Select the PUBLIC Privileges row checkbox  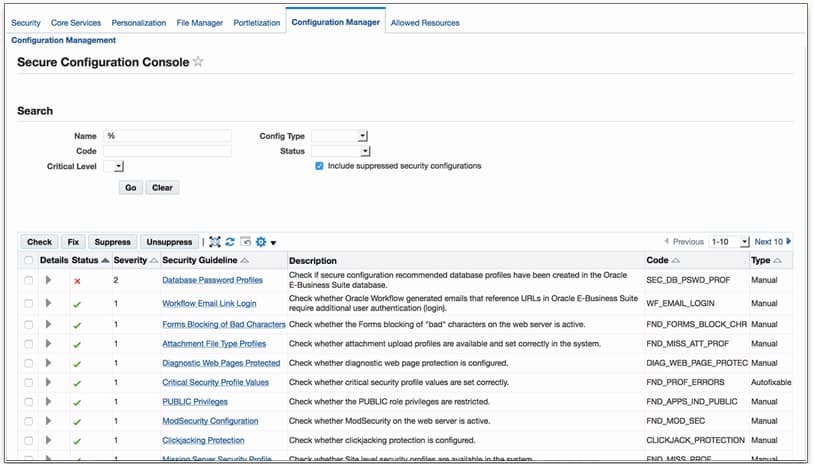pyautogui.click(x=29, y=402)
